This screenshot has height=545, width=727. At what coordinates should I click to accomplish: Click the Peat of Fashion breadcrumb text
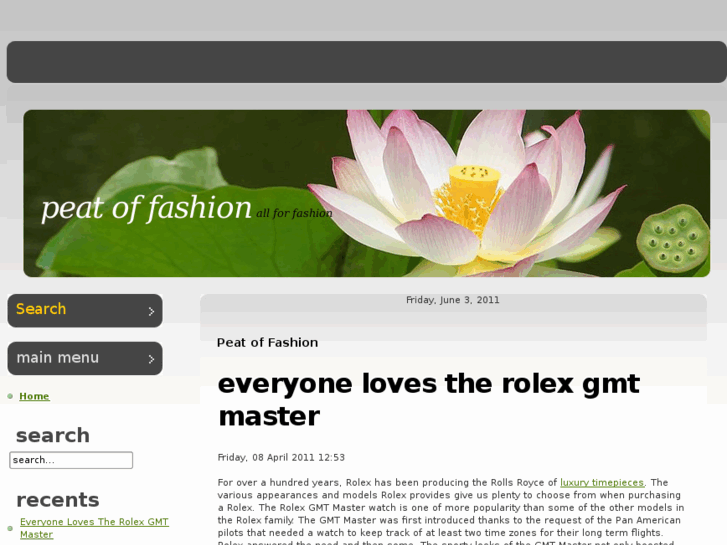point(268,343)
